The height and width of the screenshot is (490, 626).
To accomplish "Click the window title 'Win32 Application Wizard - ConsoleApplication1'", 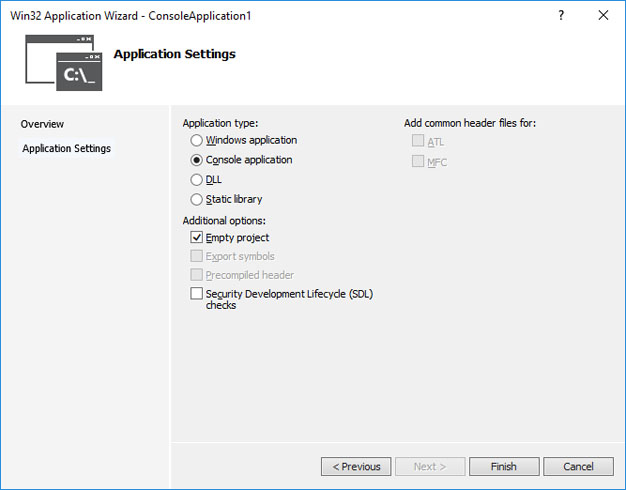I will (131, 16).
